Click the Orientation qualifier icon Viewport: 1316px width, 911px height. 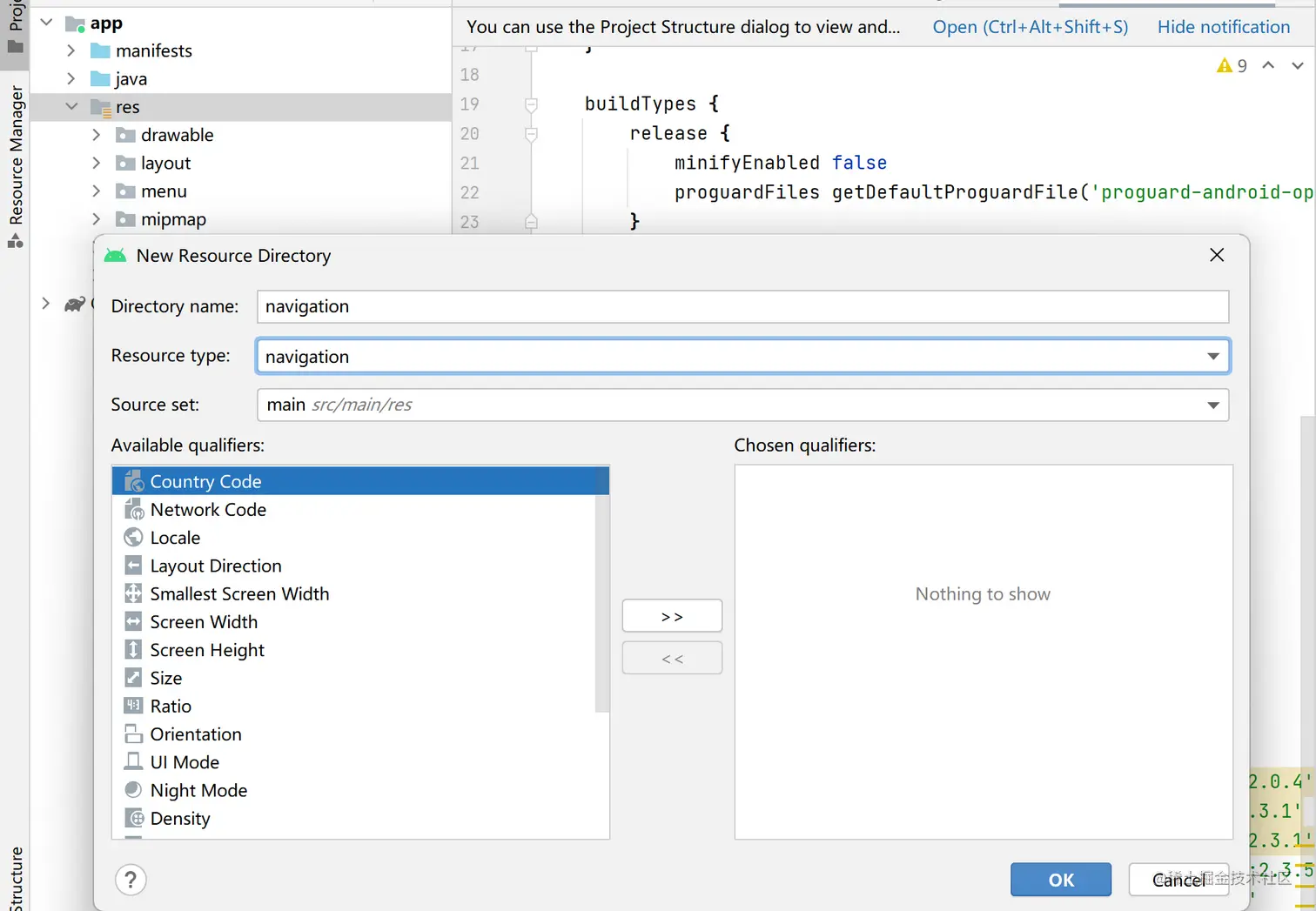(133, 734)
